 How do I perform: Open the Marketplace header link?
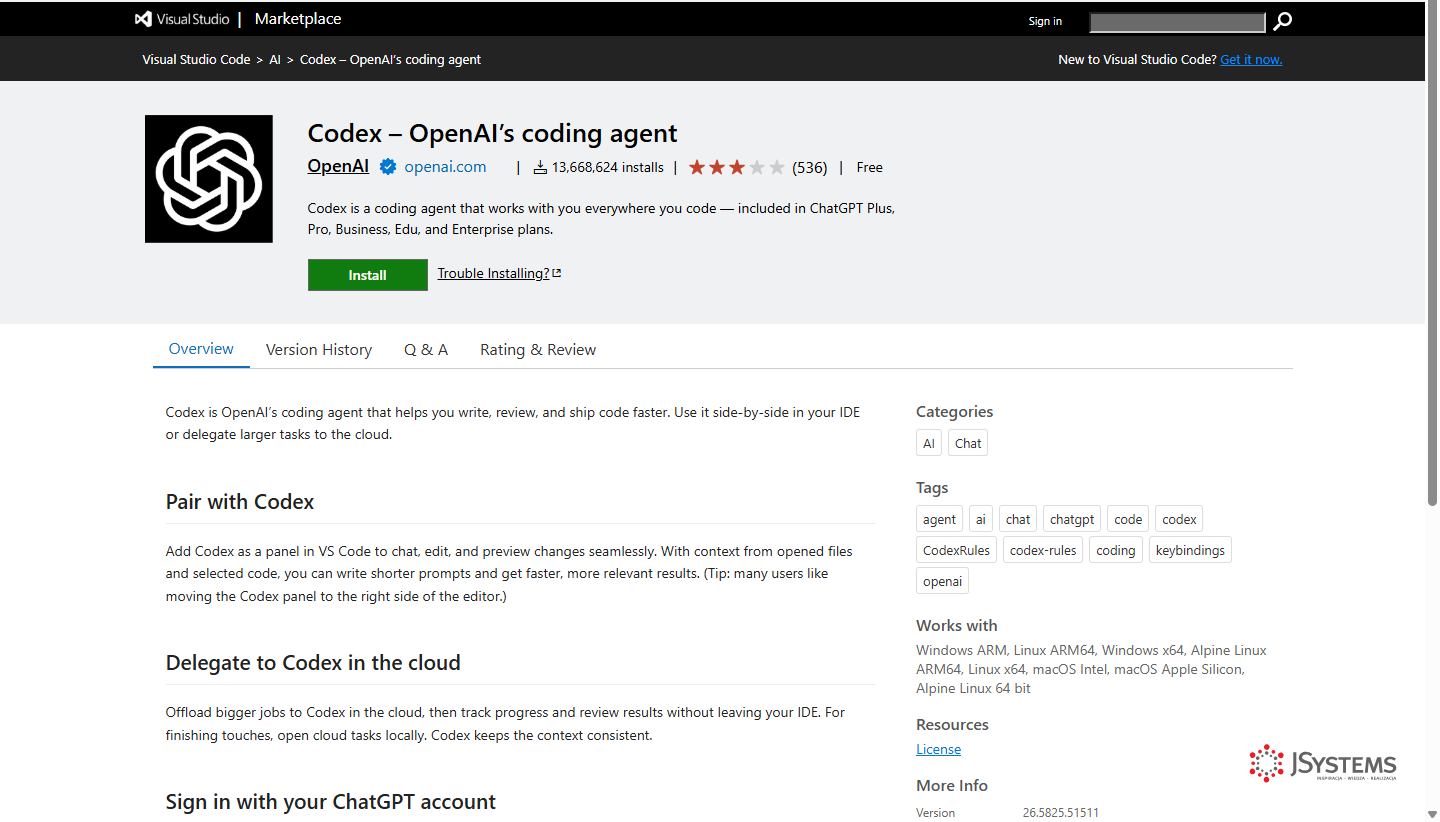pos(298,19)
